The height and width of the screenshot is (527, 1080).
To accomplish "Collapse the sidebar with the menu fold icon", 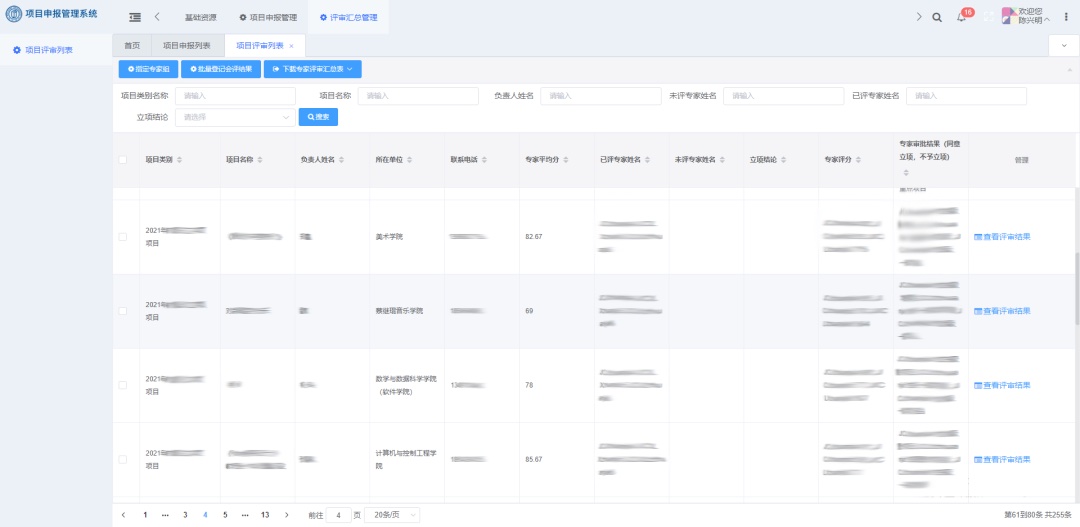I will pos(135,17).
